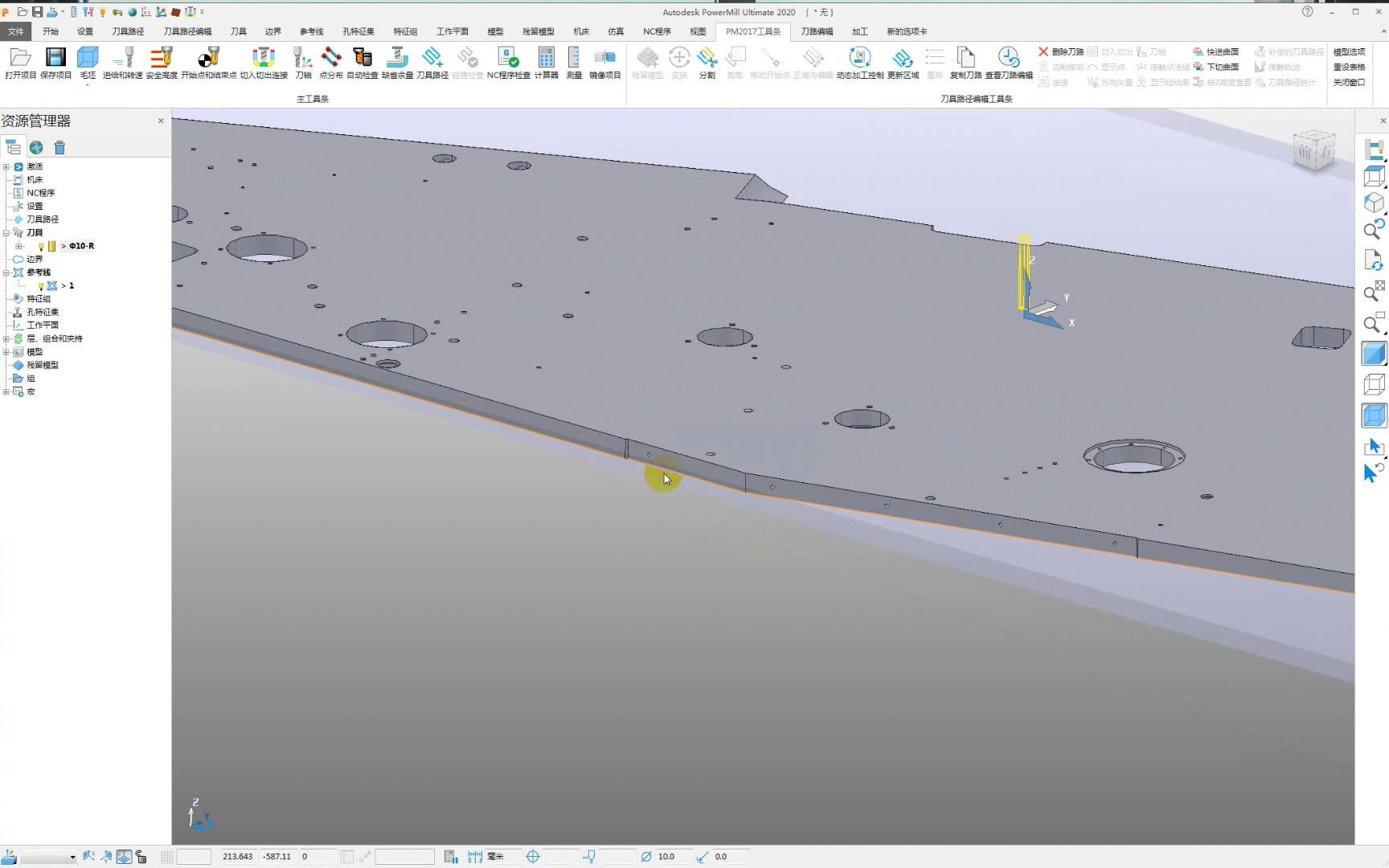
Task: Toggle light bulb visibility of tool Φ10-R
Action: pos(41,247)
